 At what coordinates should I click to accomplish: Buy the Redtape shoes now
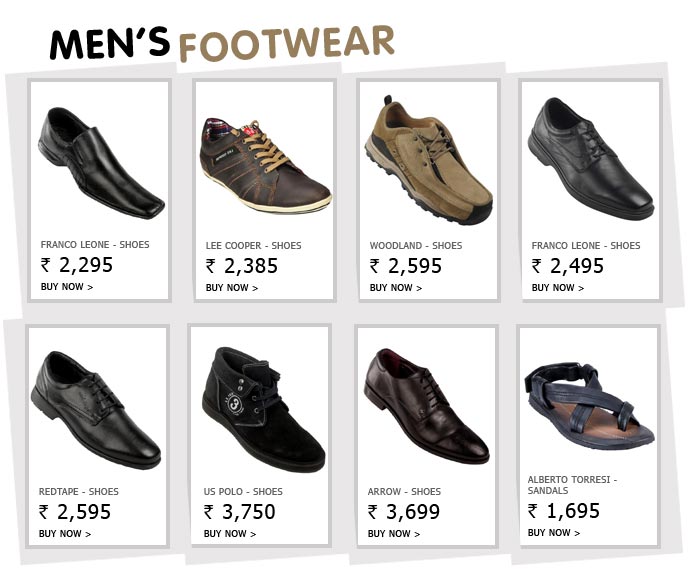65,534
